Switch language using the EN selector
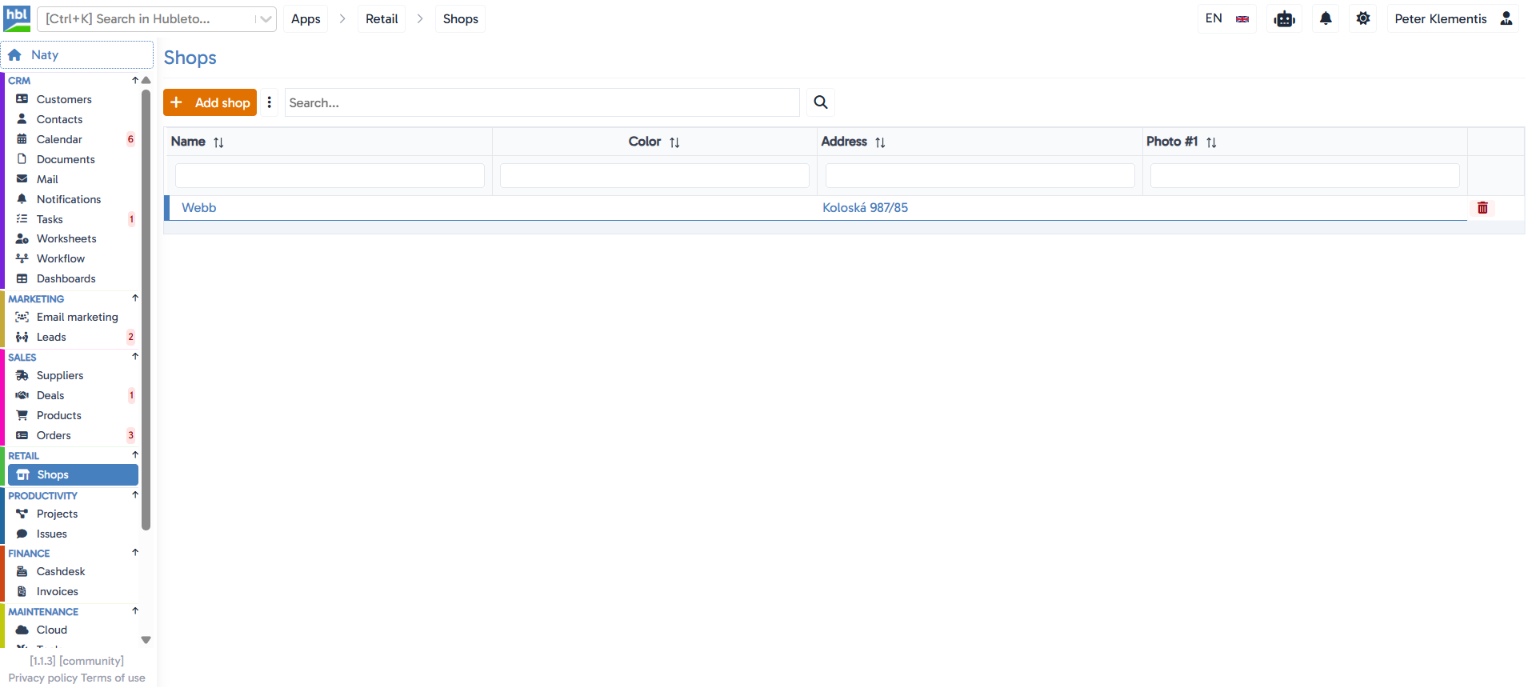 (1227, 19)
